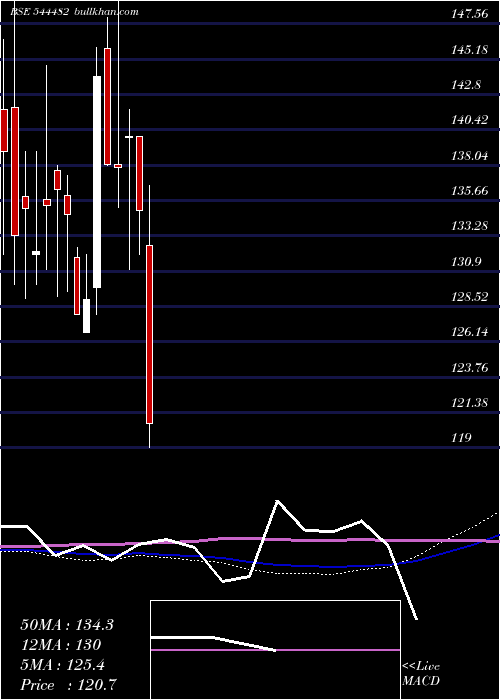Click the 133.28 price axis label

click(469, 226)
